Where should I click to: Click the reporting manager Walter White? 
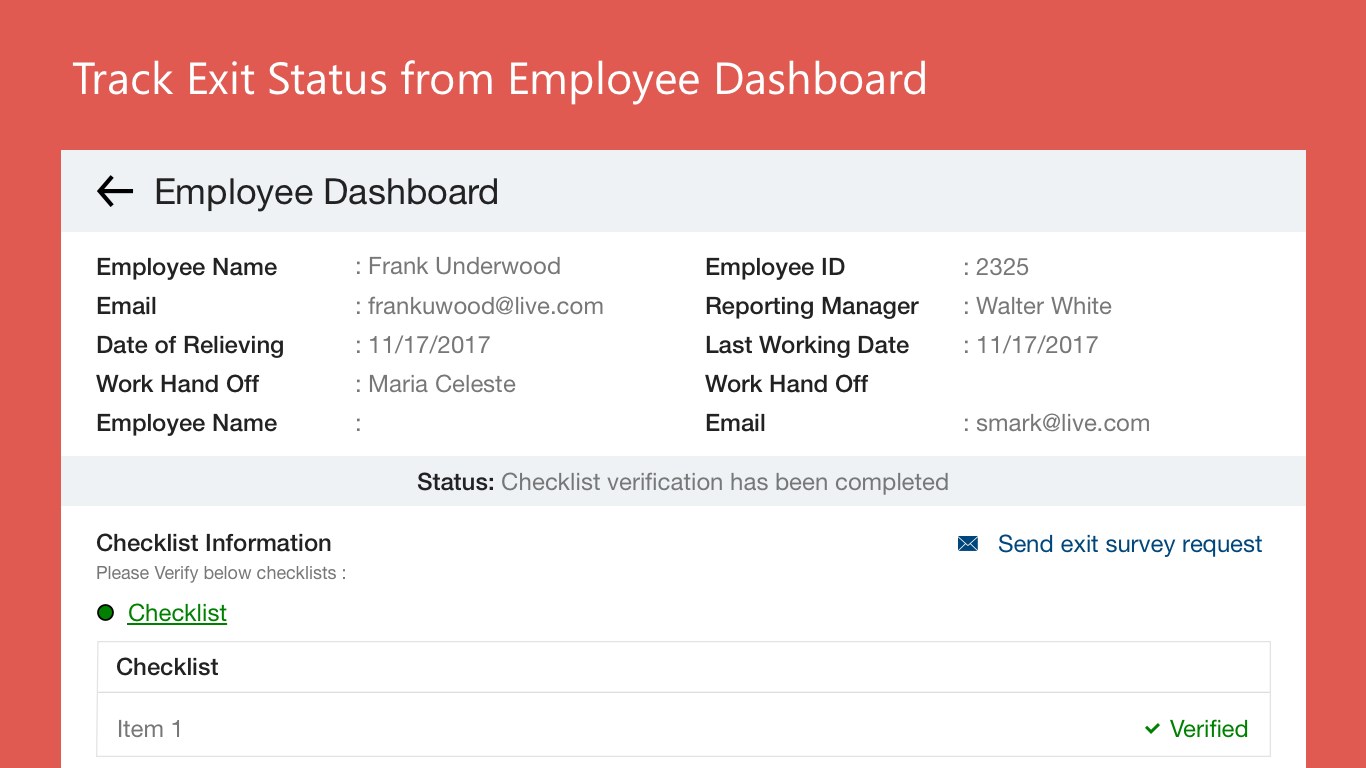[x=1043, y=306]
